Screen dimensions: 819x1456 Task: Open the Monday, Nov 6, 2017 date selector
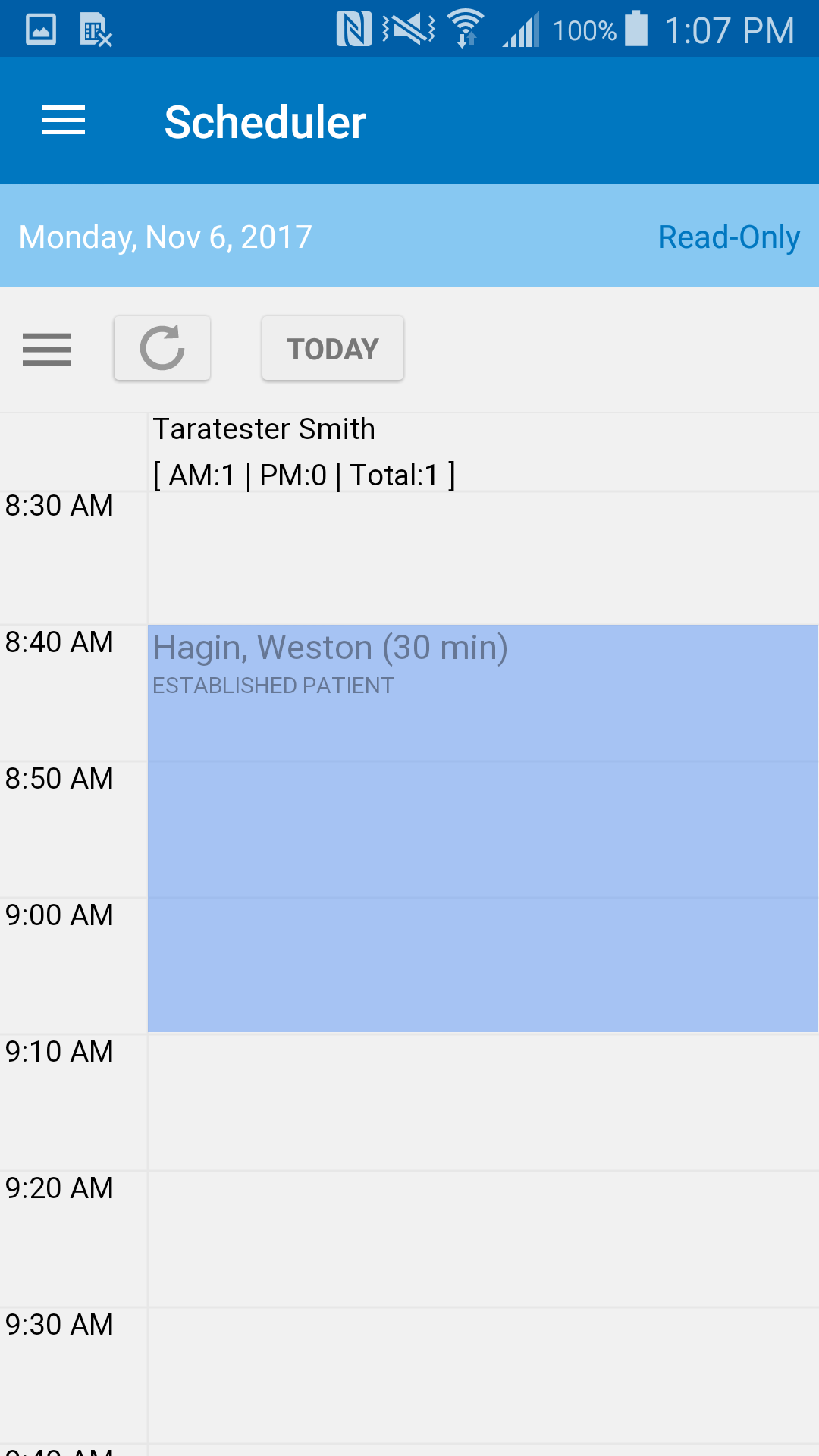(x=165, y=237)
